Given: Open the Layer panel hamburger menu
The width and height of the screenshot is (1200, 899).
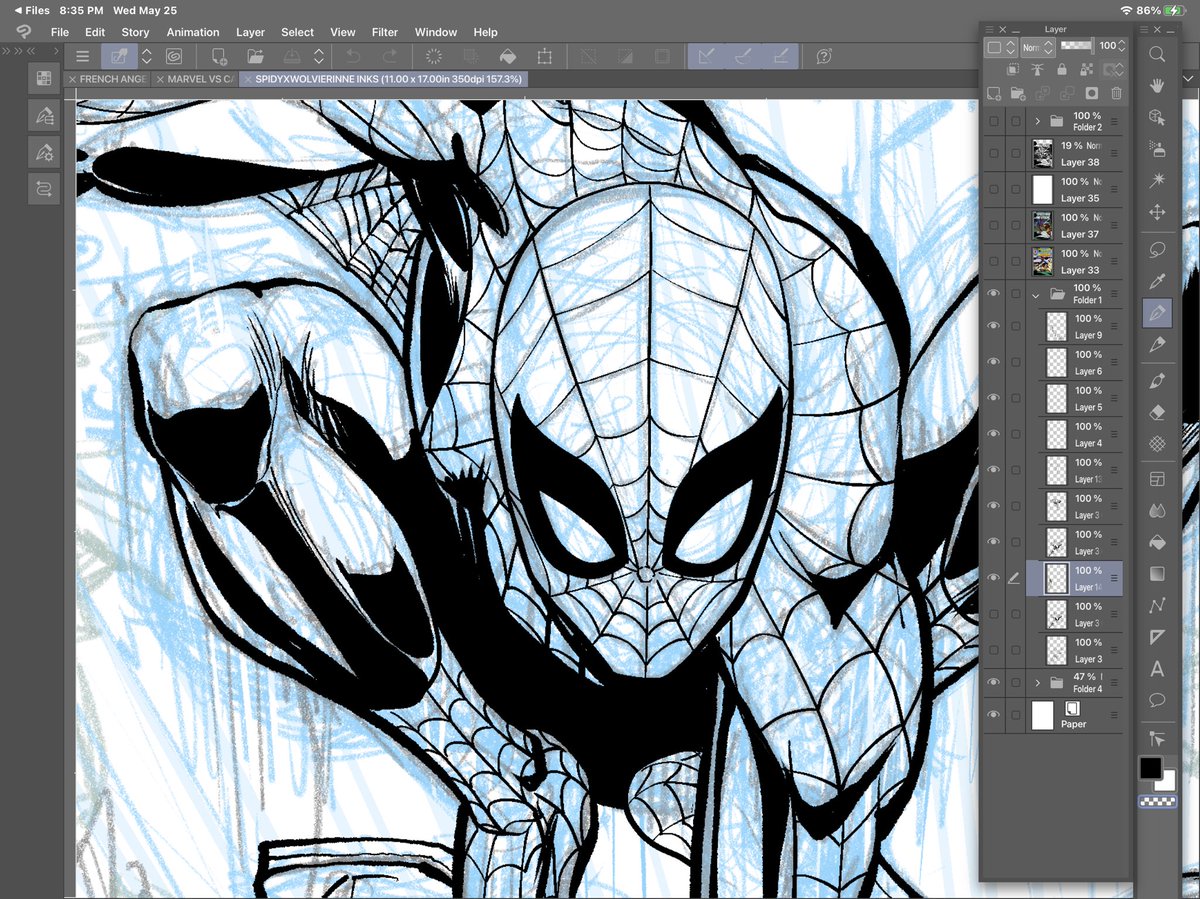Looking at the screenshot, I should (x=992, y=30).
